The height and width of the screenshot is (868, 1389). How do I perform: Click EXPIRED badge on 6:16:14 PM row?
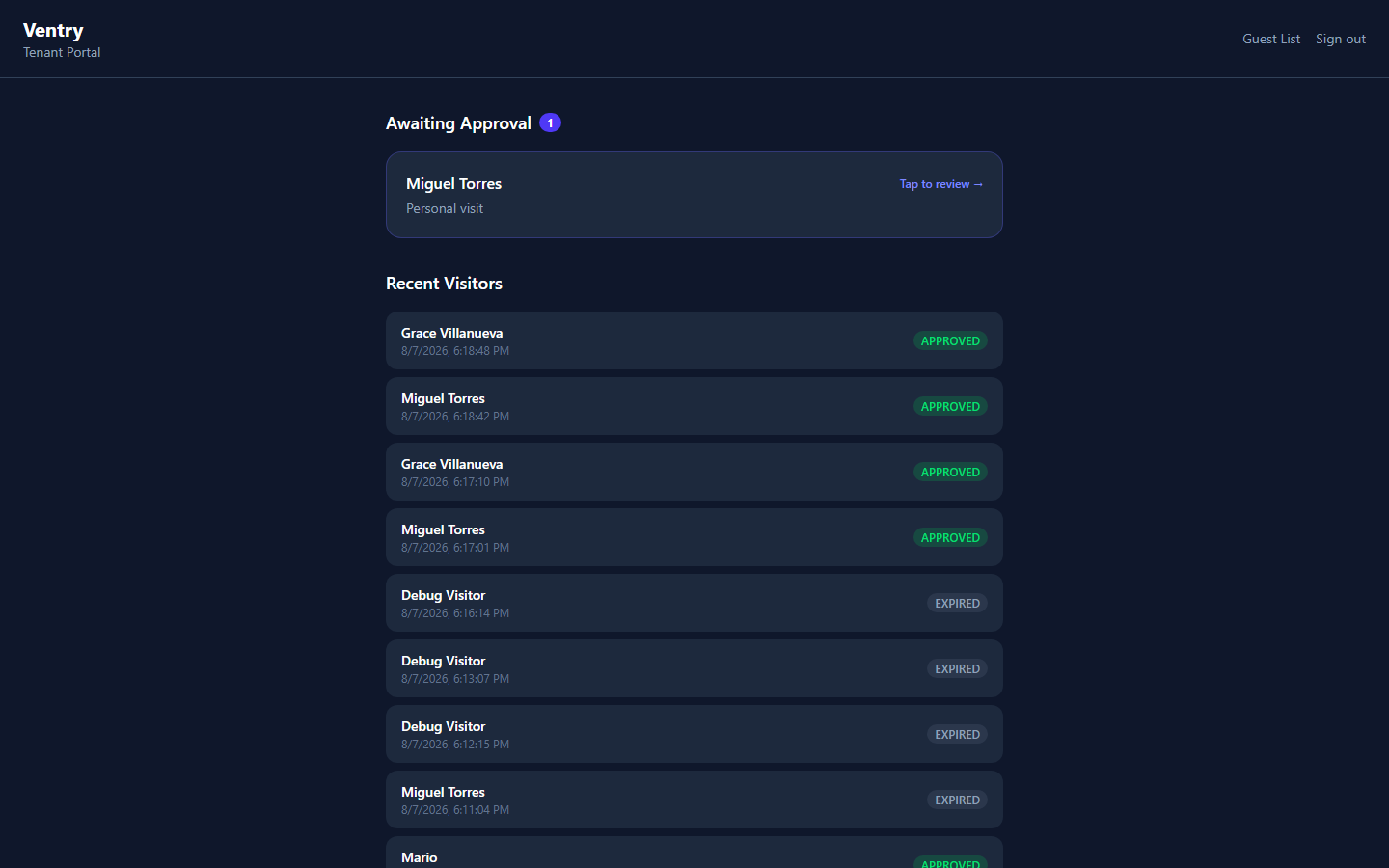tap(957, 603)
